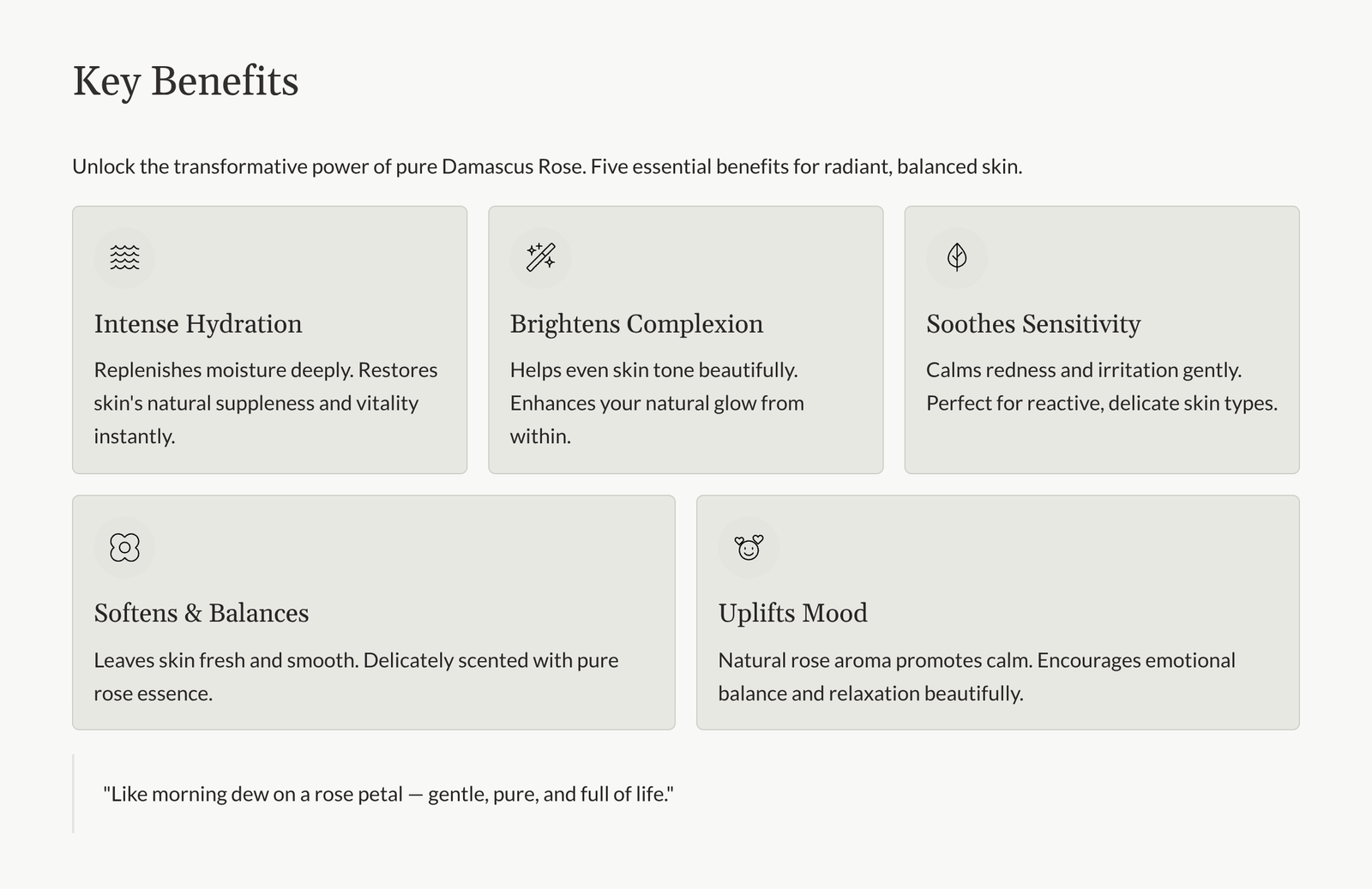Click the flower icon above Softens & Balances
Viewport: 1372px width, 889px height.
124,547
